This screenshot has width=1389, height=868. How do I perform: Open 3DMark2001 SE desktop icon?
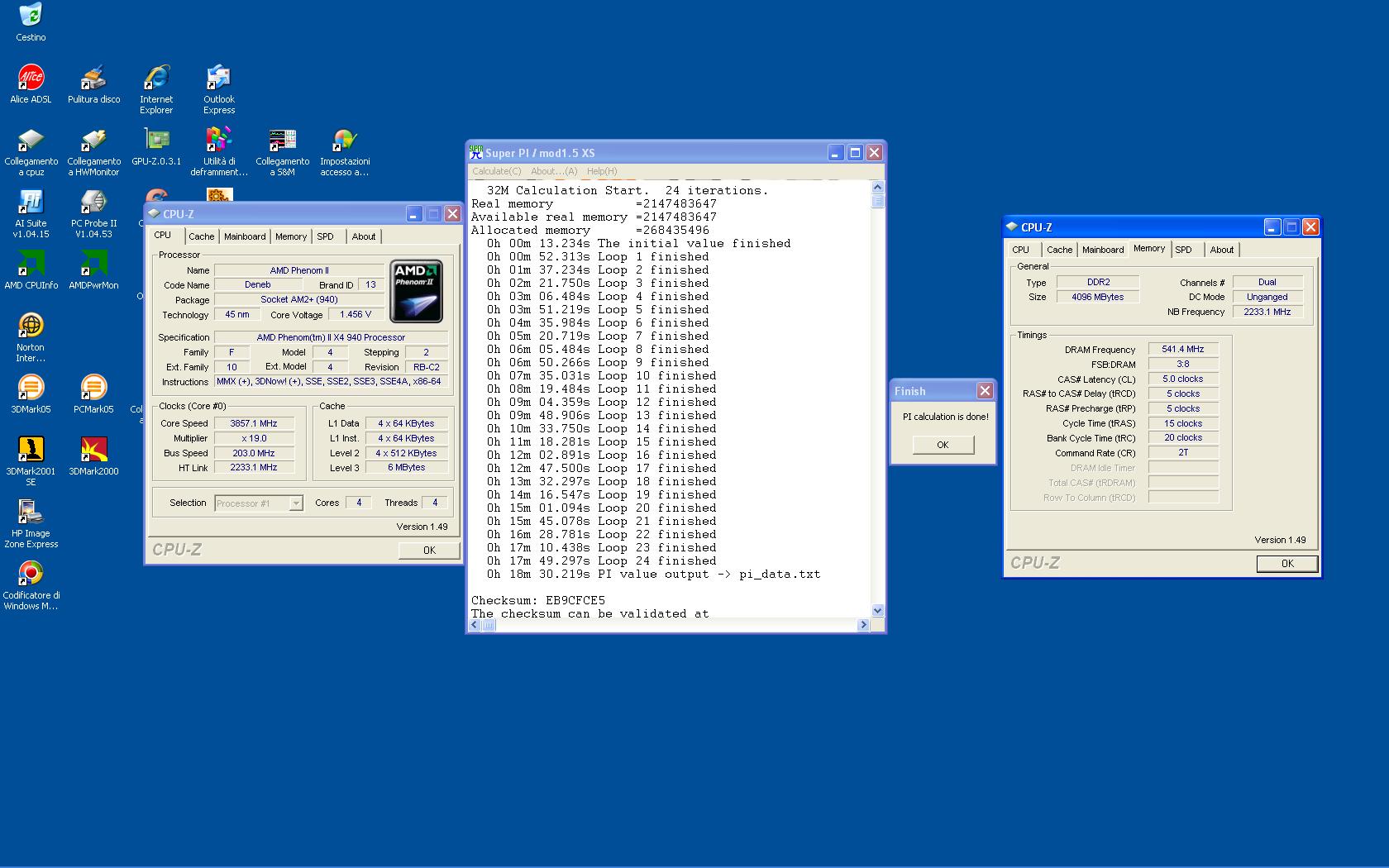click(31, 461)
